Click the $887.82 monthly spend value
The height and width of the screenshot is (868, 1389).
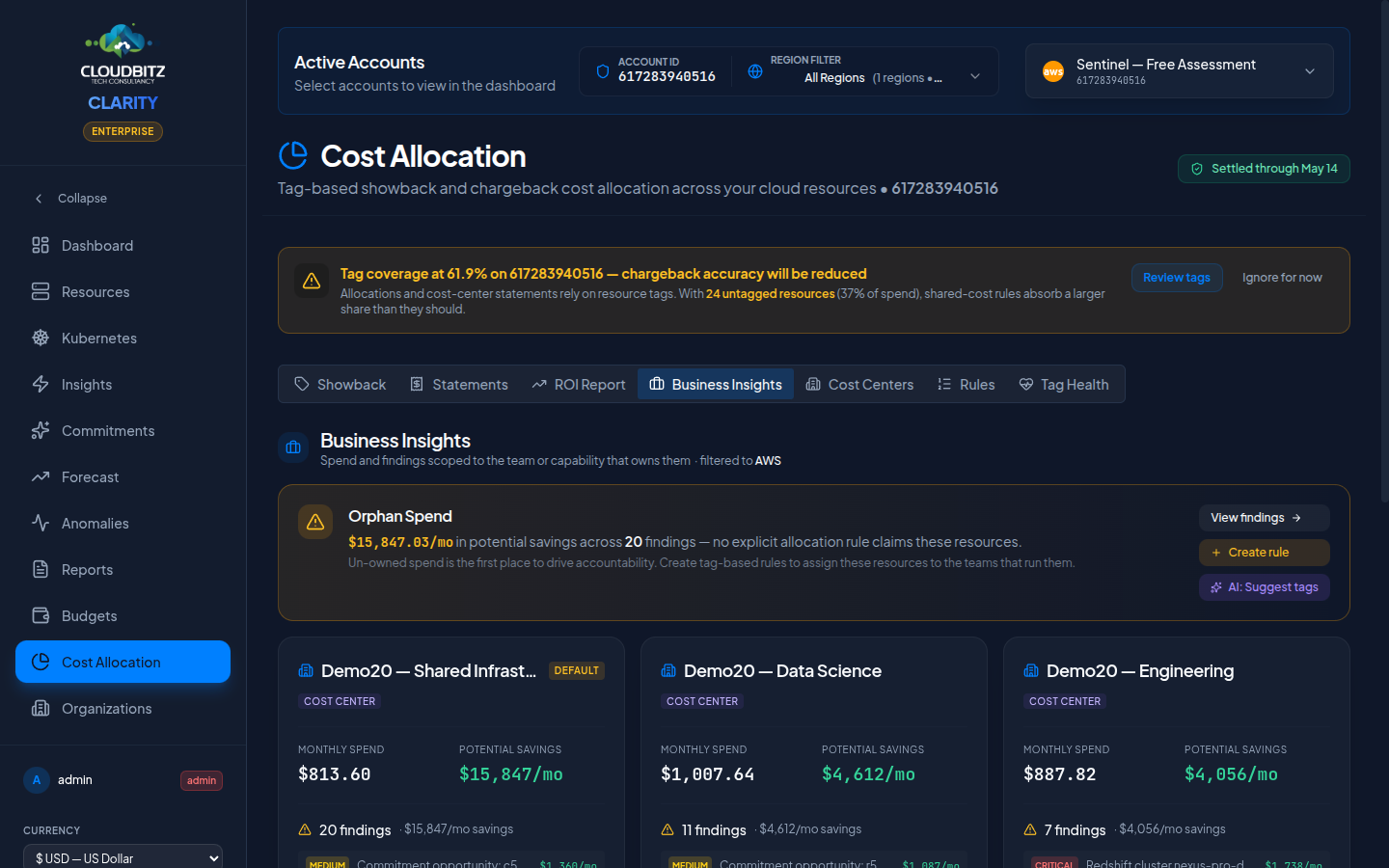coord(1059,774)
